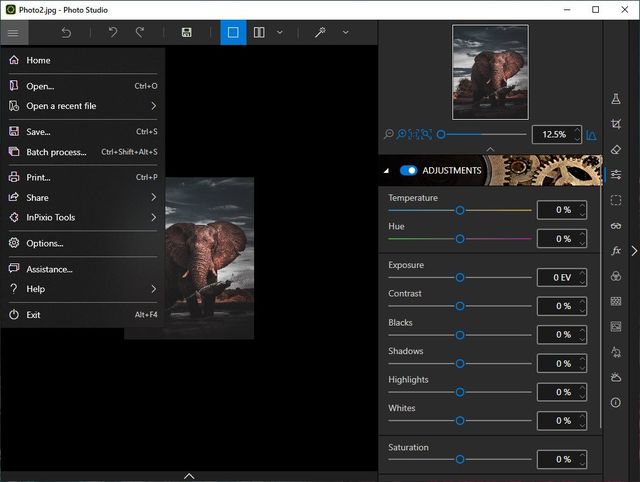Viewport: 640px width, 482px height.
Task: Collapse the right panel arrow
Action: tap(634, 251)
